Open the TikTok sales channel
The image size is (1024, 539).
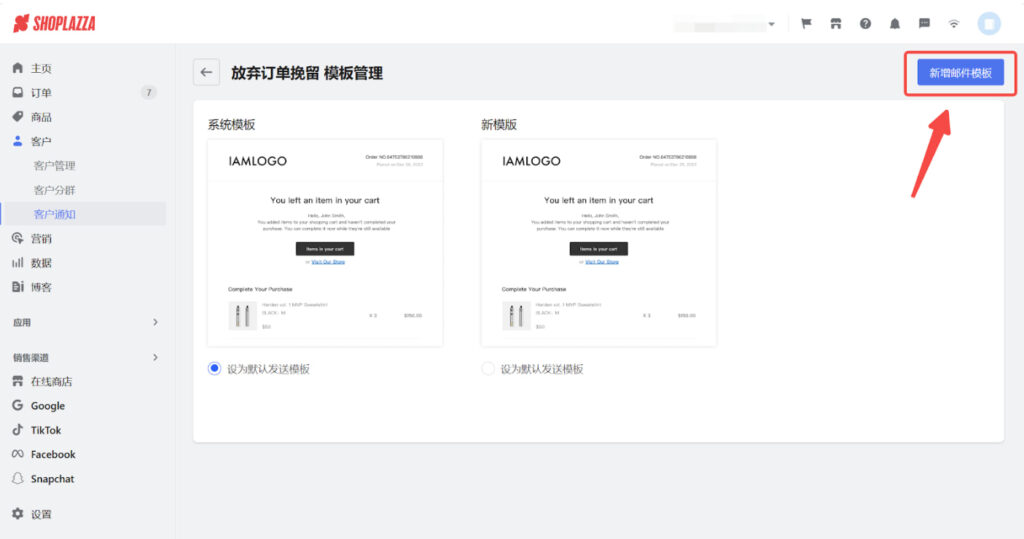(x=45, y=430)
